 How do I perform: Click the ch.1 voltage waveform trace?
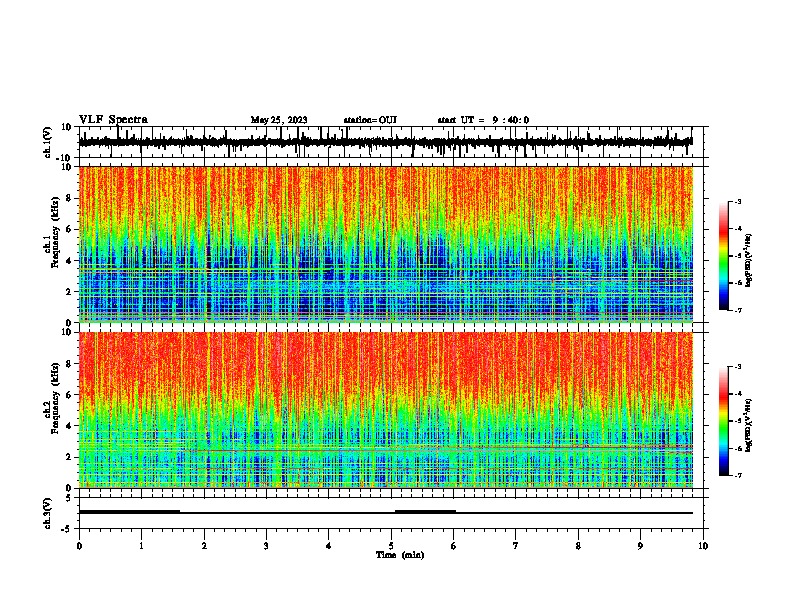click(385, 142)
